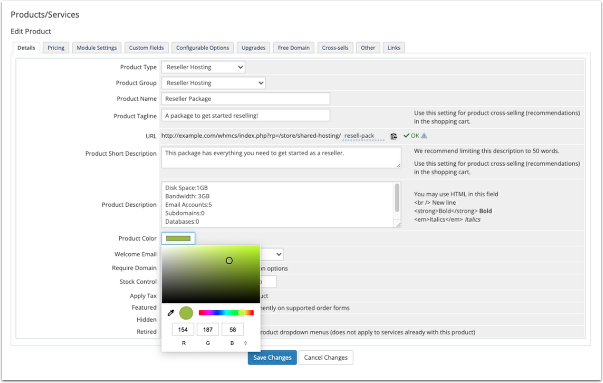Switch to the Pricing tab
The height and width of the screenshot is (383, 603).
(56, 48)
